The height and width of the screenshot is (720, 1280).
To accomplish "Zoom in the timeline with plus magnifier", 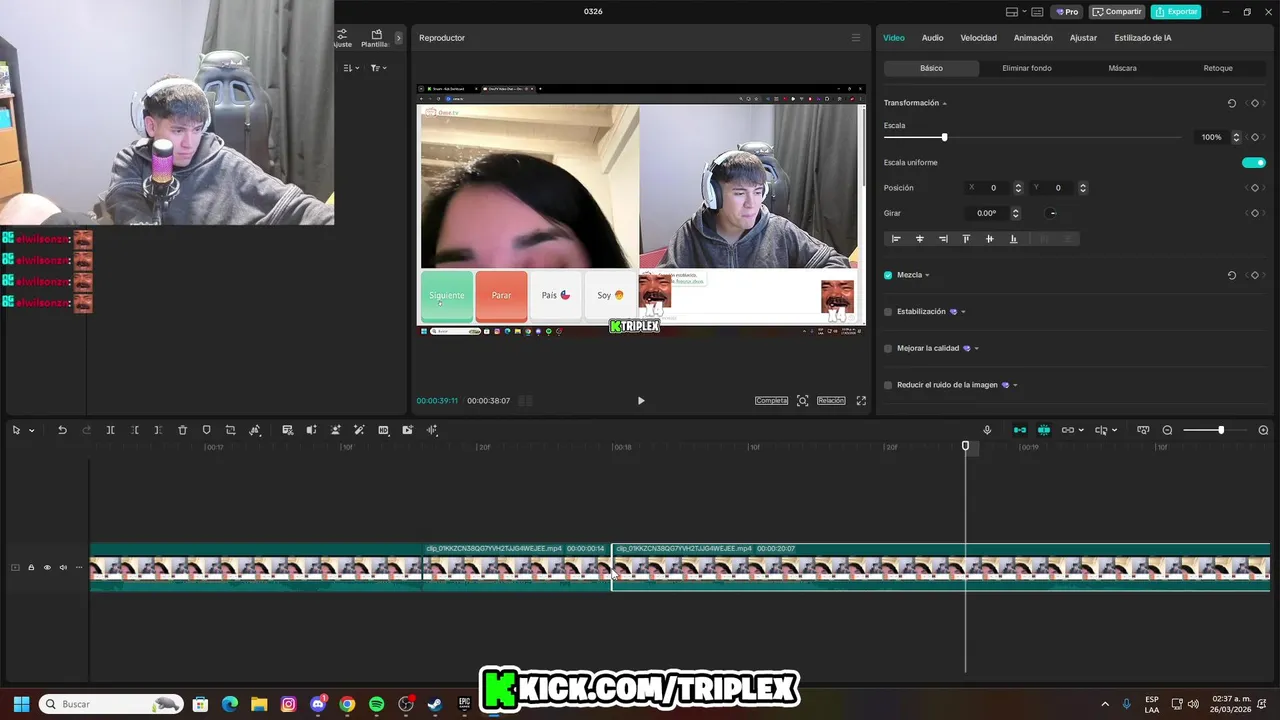I will click(1263, 430).
